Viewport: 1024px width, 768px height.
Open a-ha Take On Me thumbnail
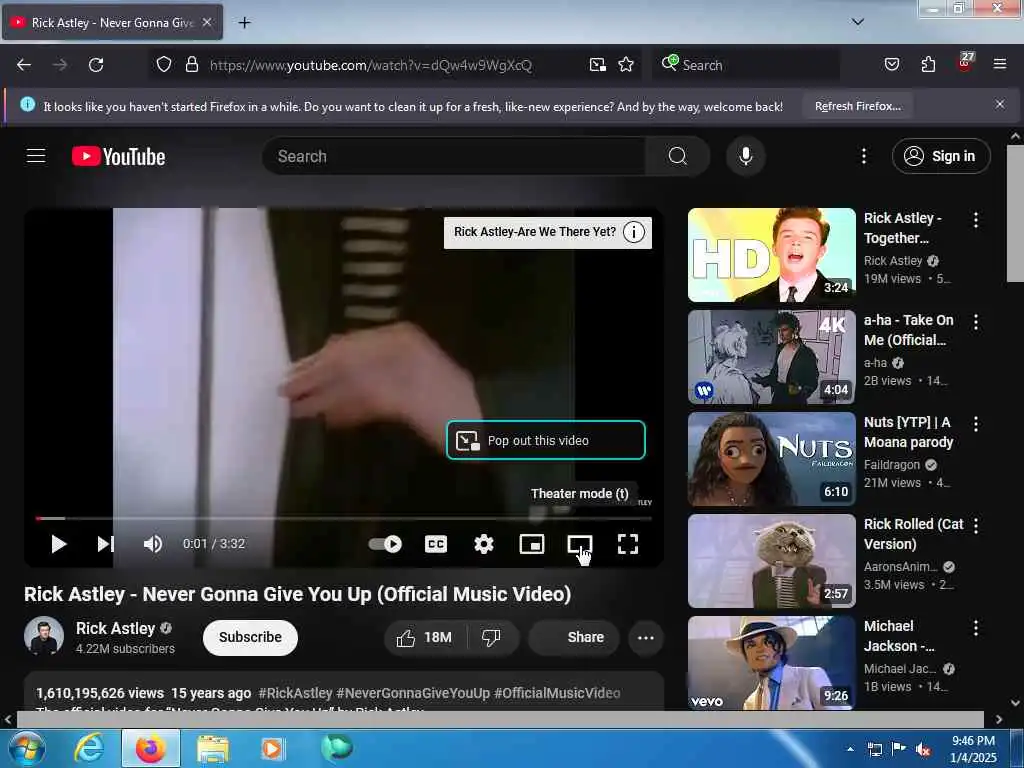tap(771, 357)
